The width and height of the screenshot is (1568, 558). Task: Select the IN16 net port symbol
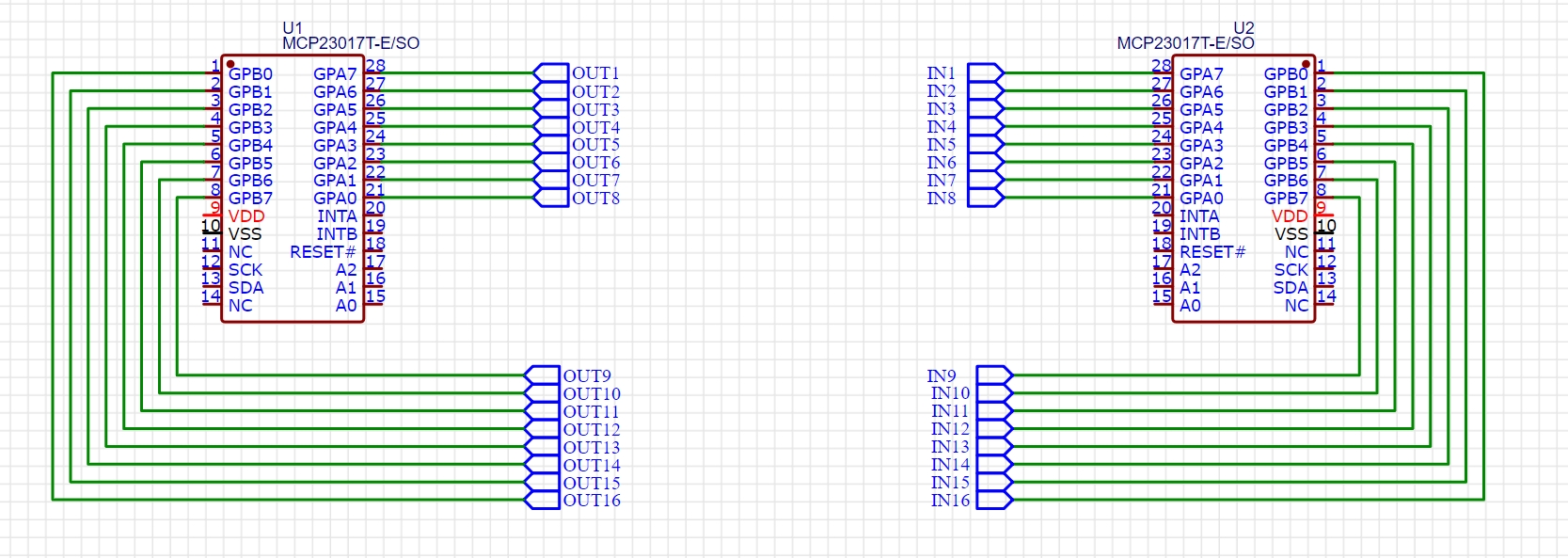(994, 500)
